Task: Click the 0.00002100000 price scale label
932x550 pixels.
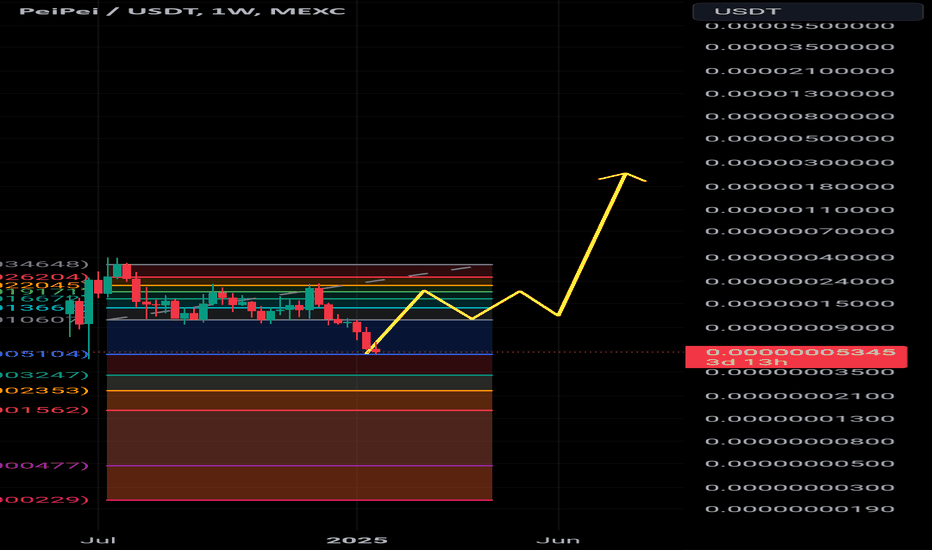Action: [x=799, y=71]
